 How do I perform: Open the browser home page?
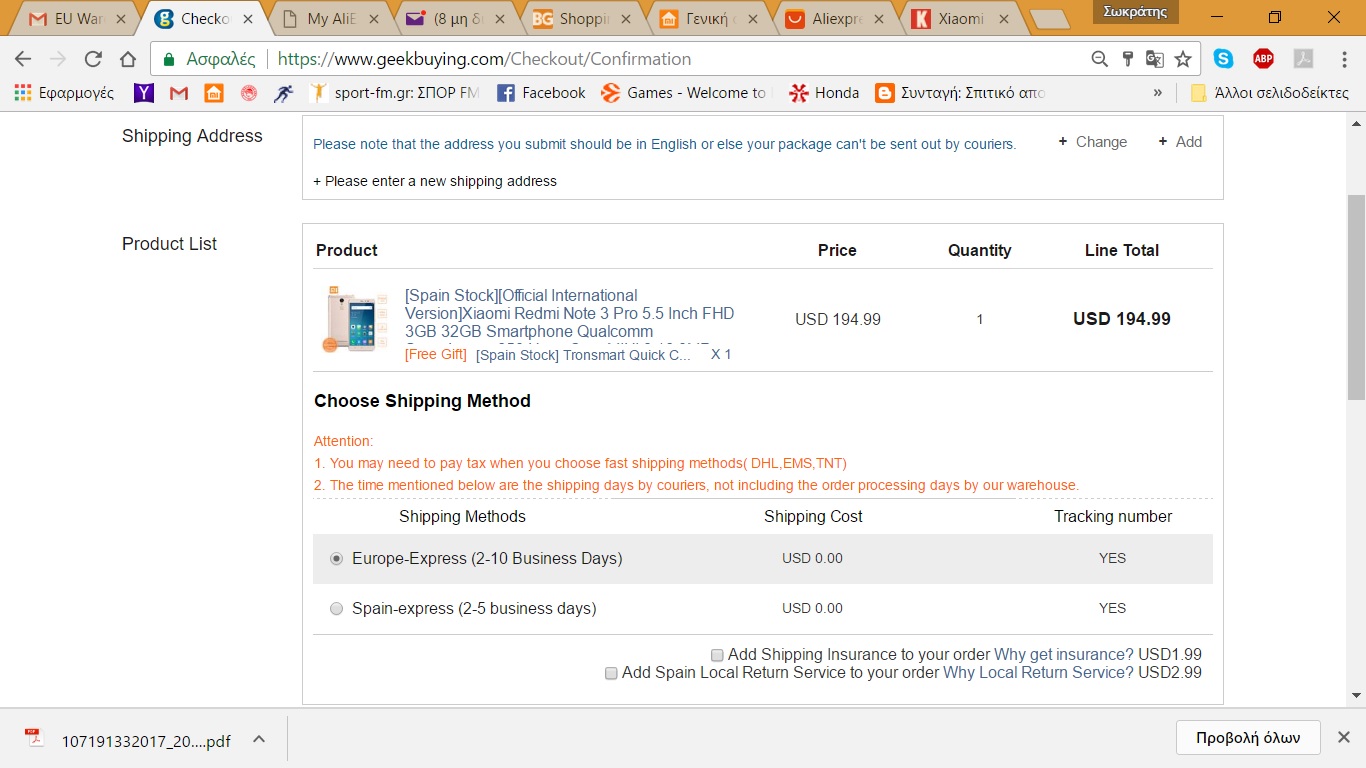point(127,59)
